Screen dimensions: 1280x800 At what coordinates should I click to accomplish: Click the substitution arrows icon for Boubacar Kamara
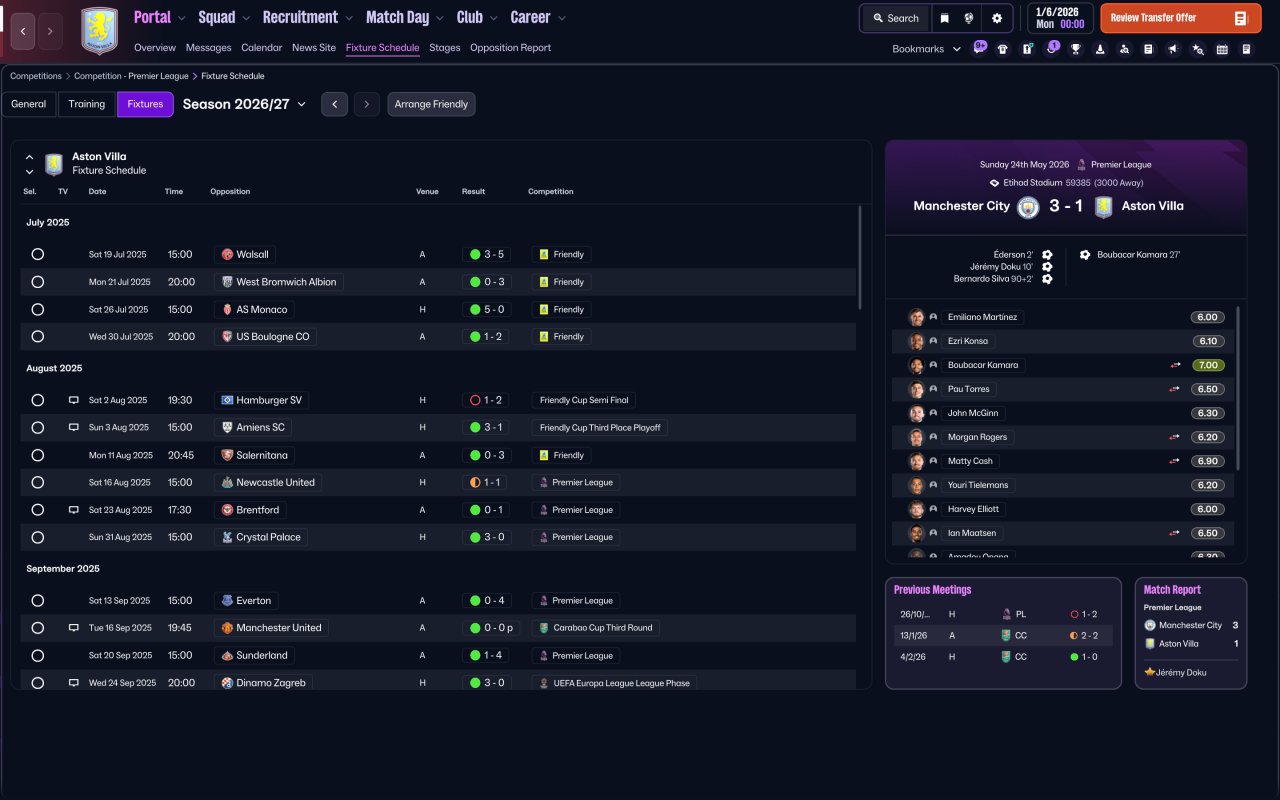1175,365
